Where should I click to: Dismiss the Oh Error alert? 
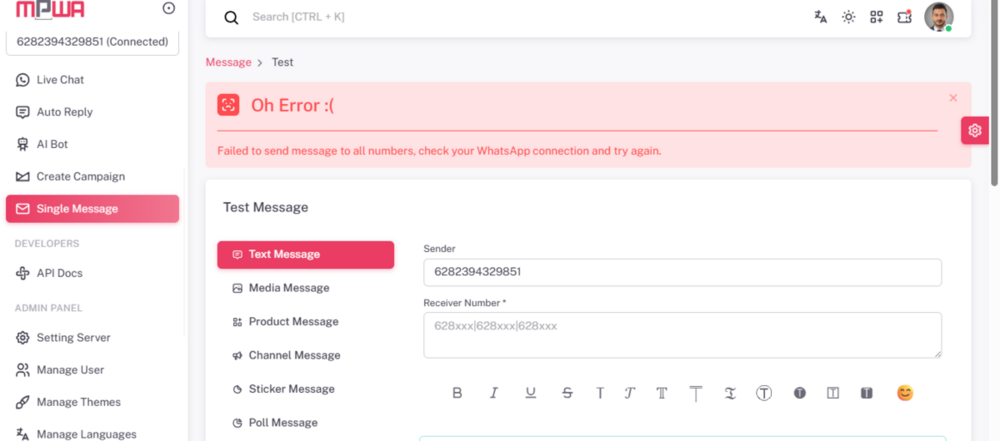[953, 98]
